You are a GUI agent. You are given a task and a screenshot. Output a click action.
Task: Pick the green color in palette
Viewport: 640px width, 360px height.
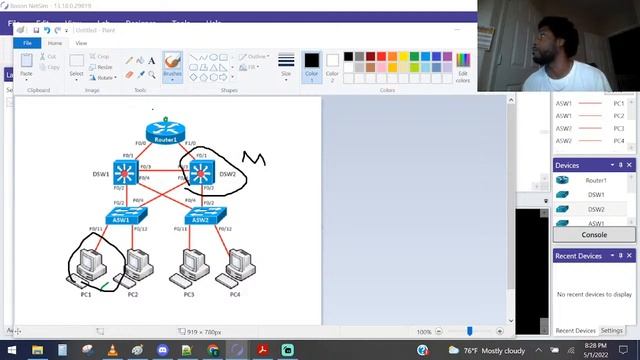tap(414, 56)
